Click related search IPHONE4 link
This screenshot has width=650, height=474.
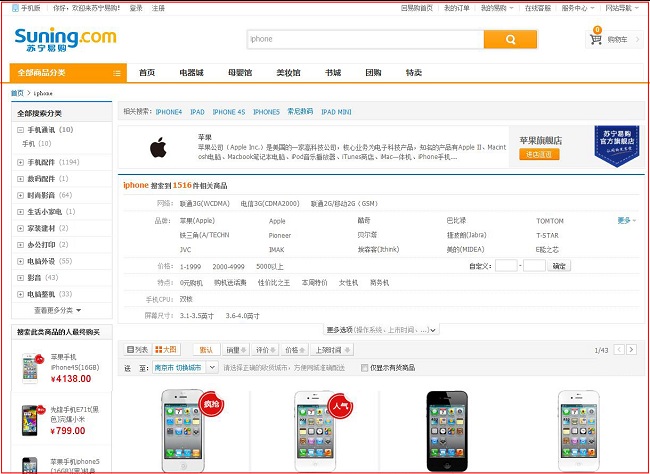pyautogui.click(x=169, y=112)
